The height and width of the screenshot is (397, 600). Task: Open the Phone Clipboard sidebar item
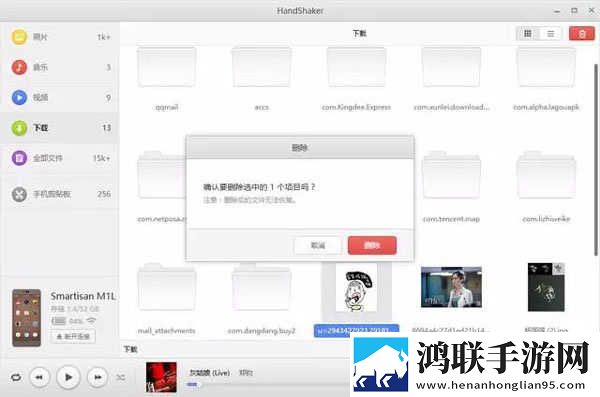59,194
